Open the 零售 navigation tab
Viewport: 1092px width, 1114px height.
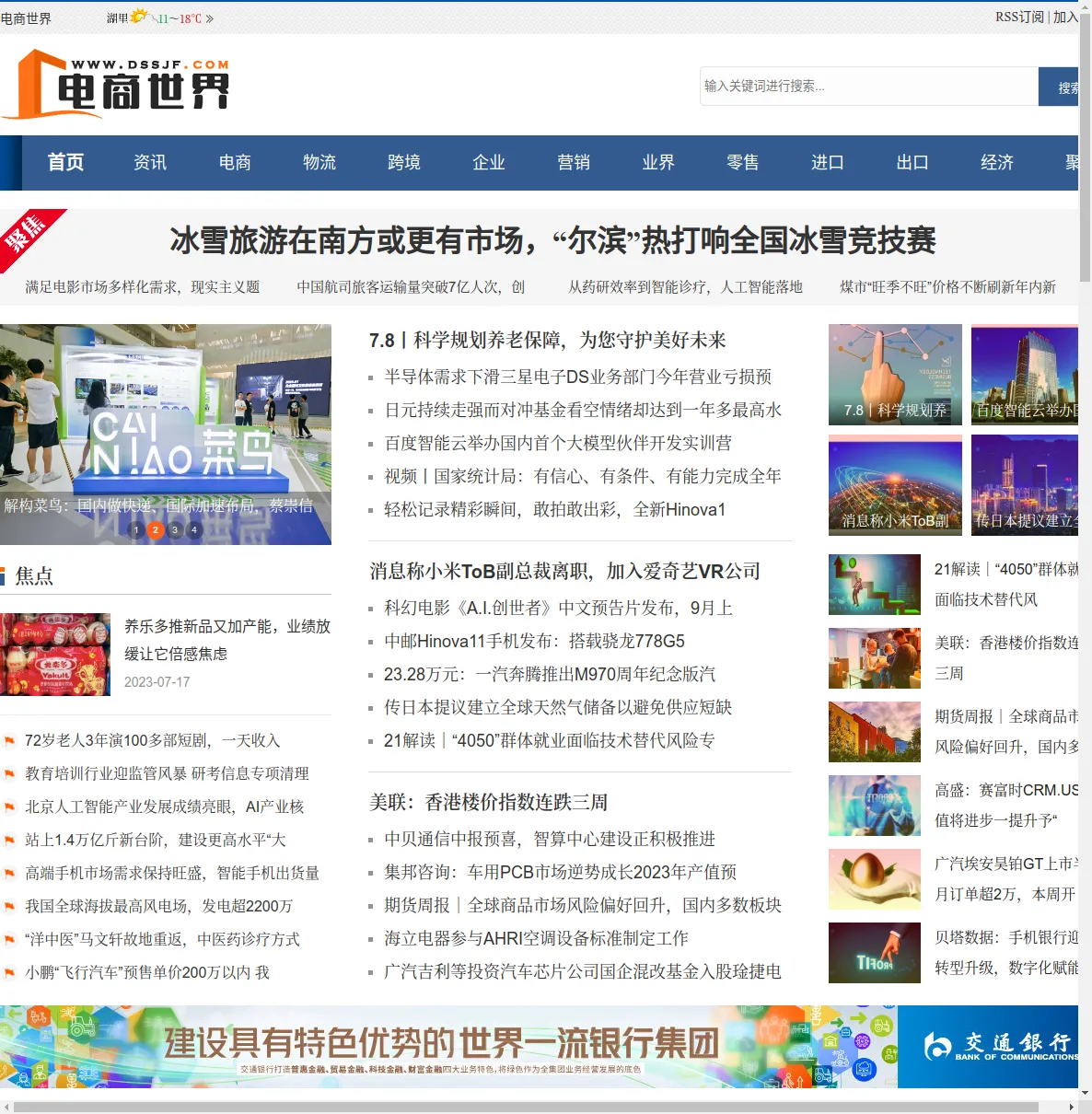point(743,162)
